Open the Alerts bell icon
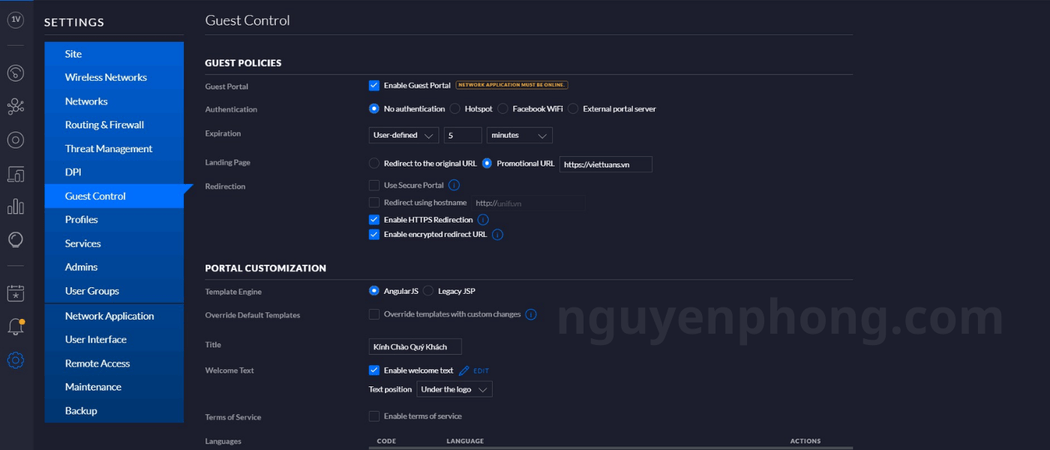The image size is (1050, 450). tap(15, 327)
